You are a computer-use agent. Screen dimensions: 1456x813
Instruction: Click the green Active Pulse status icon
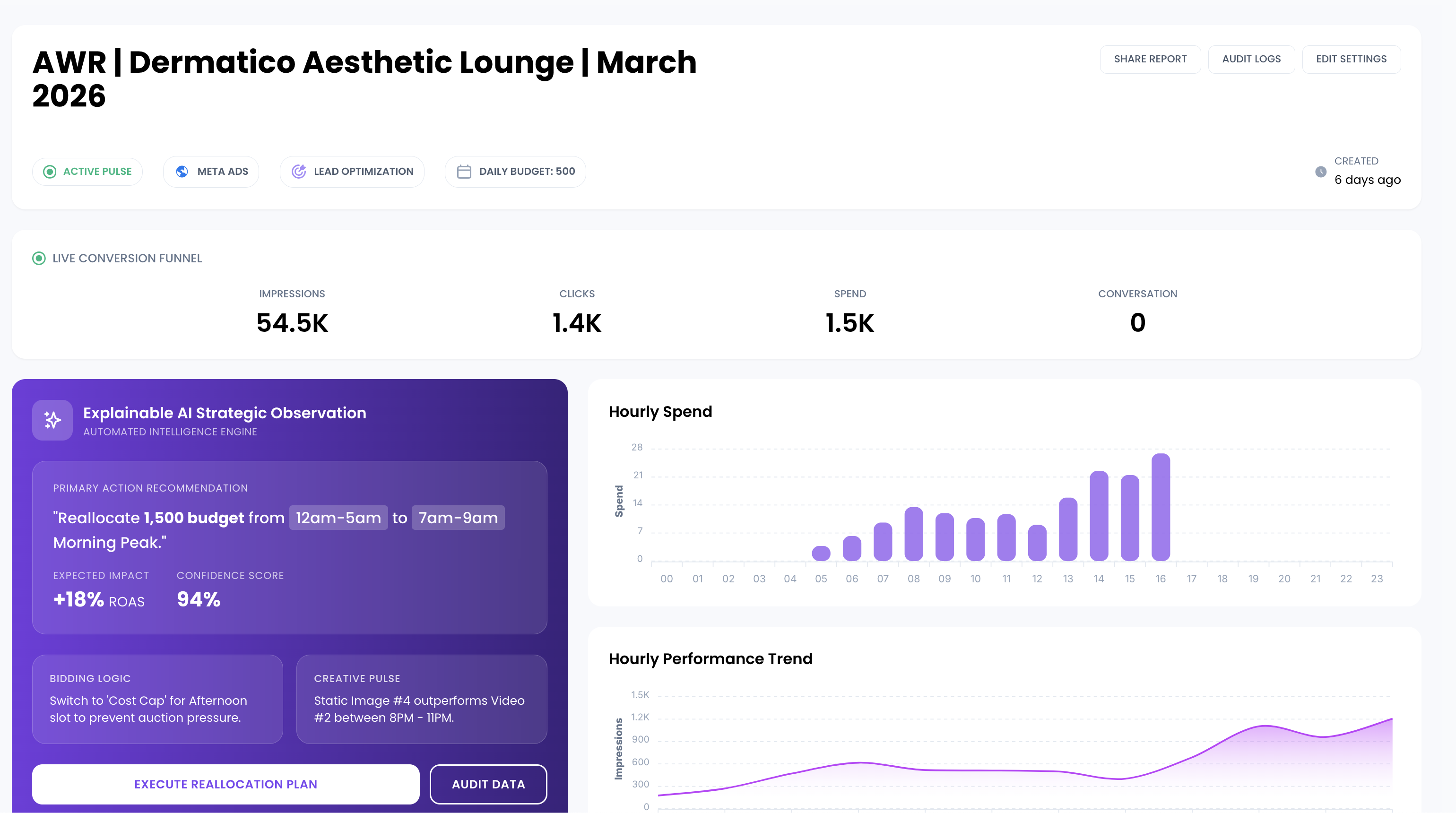pos(50,172)
